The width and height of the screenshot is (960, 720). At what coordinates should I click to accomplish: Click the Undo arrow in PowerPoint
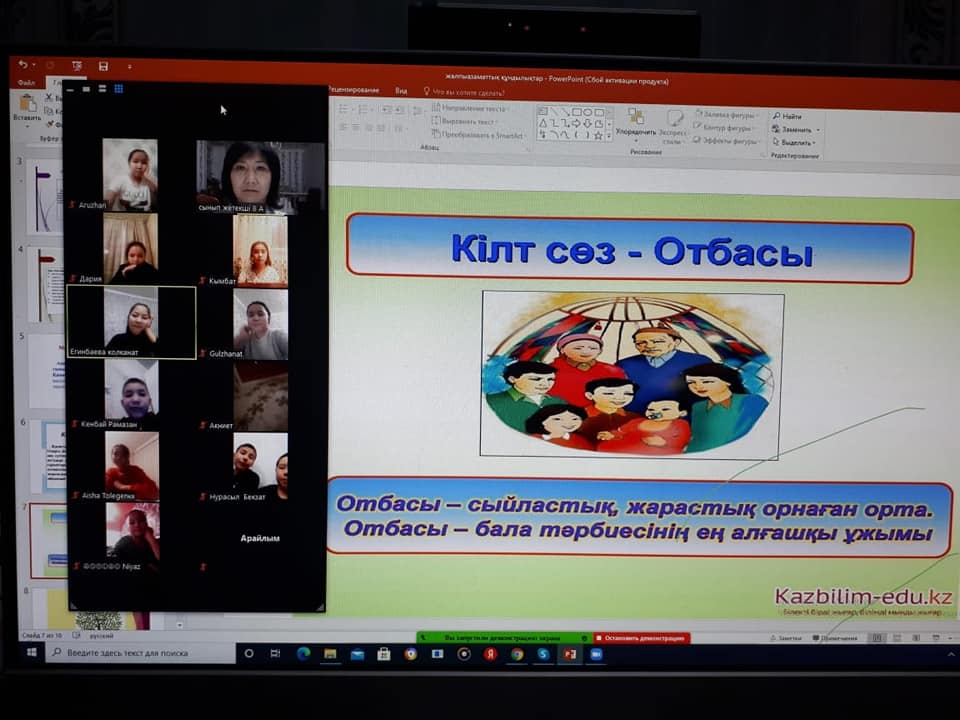pyautogui.click(x=23, y=65)
